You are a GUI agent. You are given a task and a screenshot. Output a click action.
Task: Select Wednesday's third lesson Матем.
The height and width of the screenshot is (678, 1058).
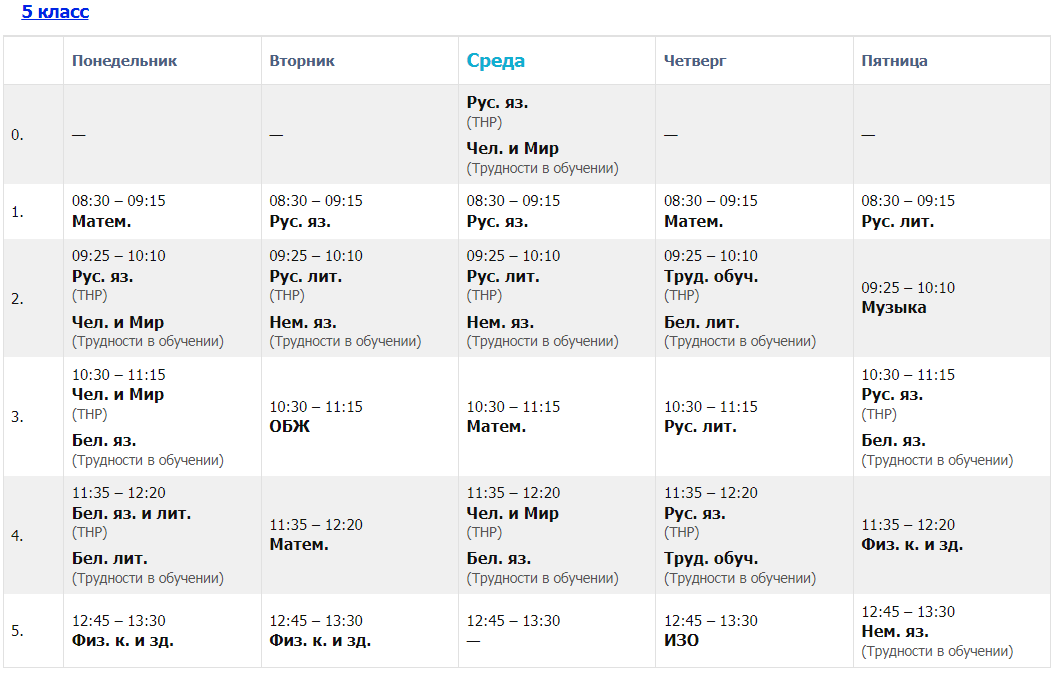click(x=496, y=427)
